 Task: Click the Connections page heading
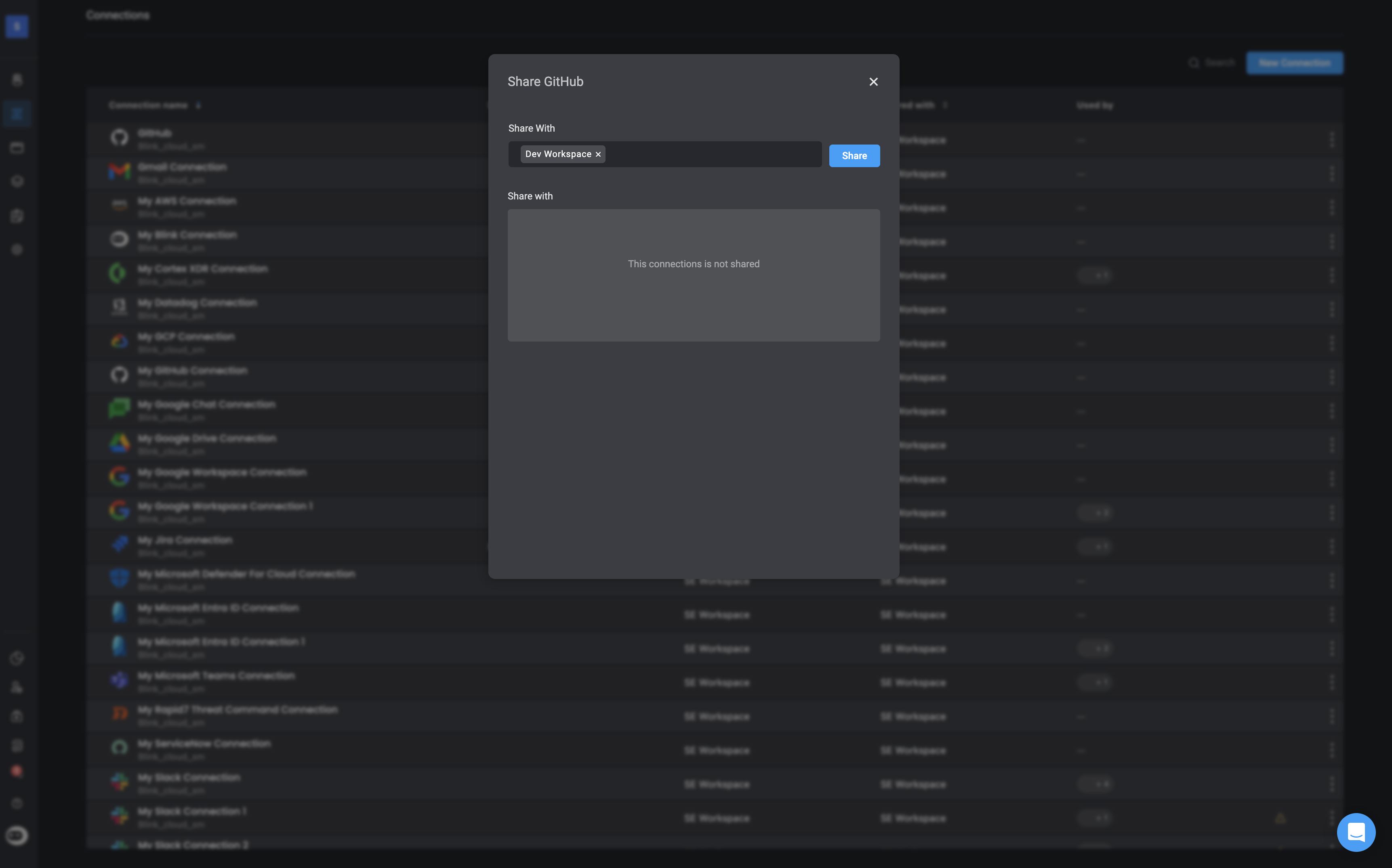[118, 15]
